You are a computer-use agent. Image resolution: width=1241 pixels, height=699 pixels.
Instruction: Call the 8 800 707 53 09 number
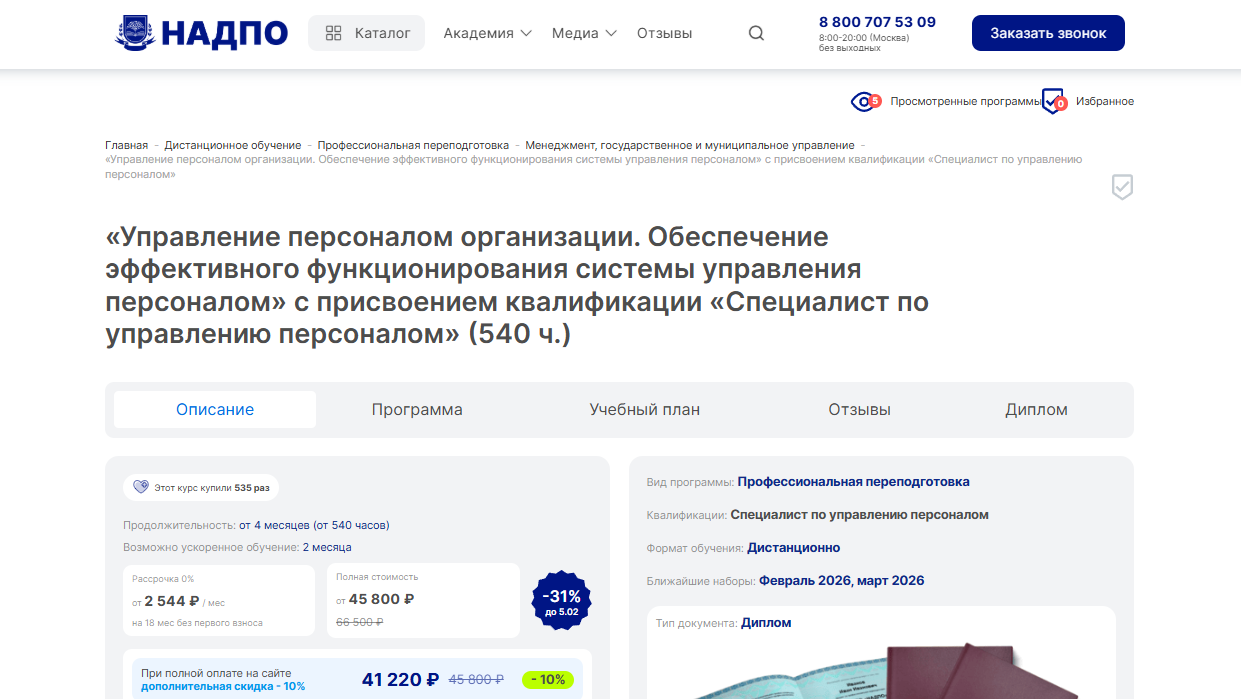point(877,22)
